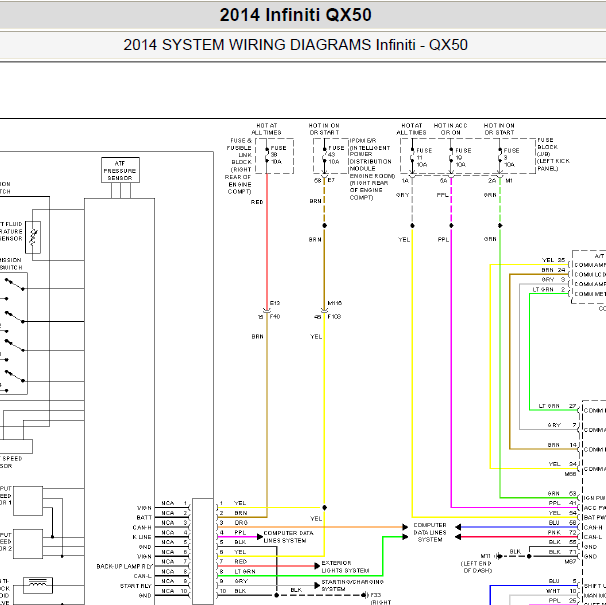This screenshot has height=605, width=606.
Task: Click pin '4 PPL' on the connector
Action: click(233, 532)
